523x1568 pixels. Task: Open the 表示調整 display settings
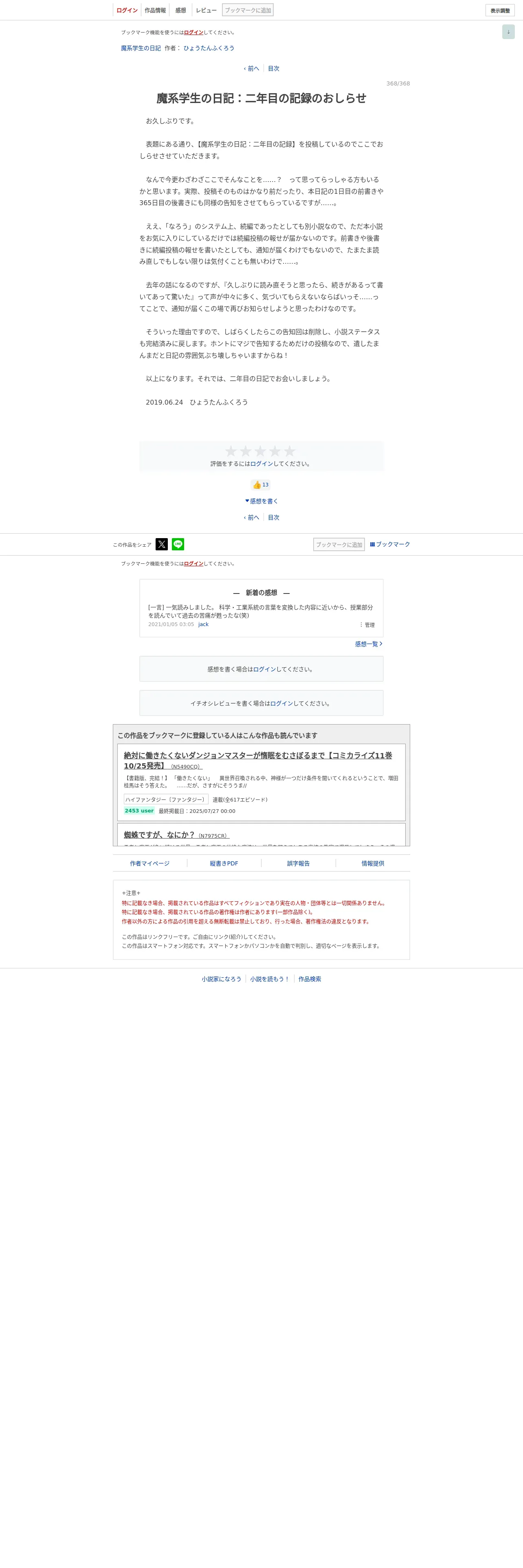click(500, 10)
